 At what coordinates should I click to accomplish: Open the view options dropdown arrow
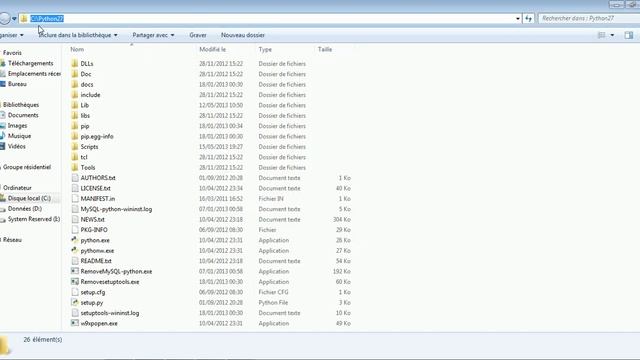coord(612,35)
